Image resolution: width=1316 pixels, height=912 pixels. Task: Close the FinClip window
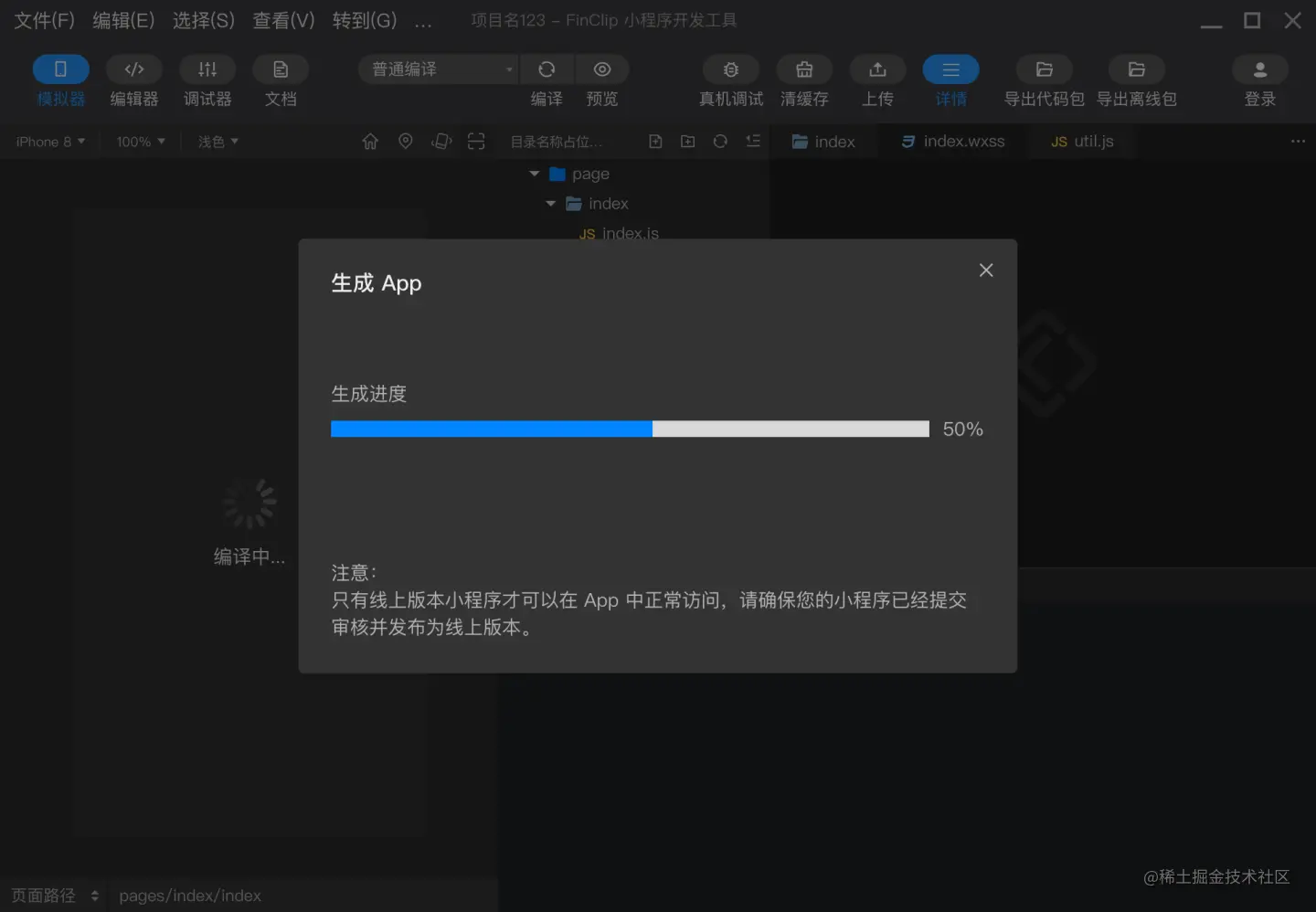coord(1293,20)
